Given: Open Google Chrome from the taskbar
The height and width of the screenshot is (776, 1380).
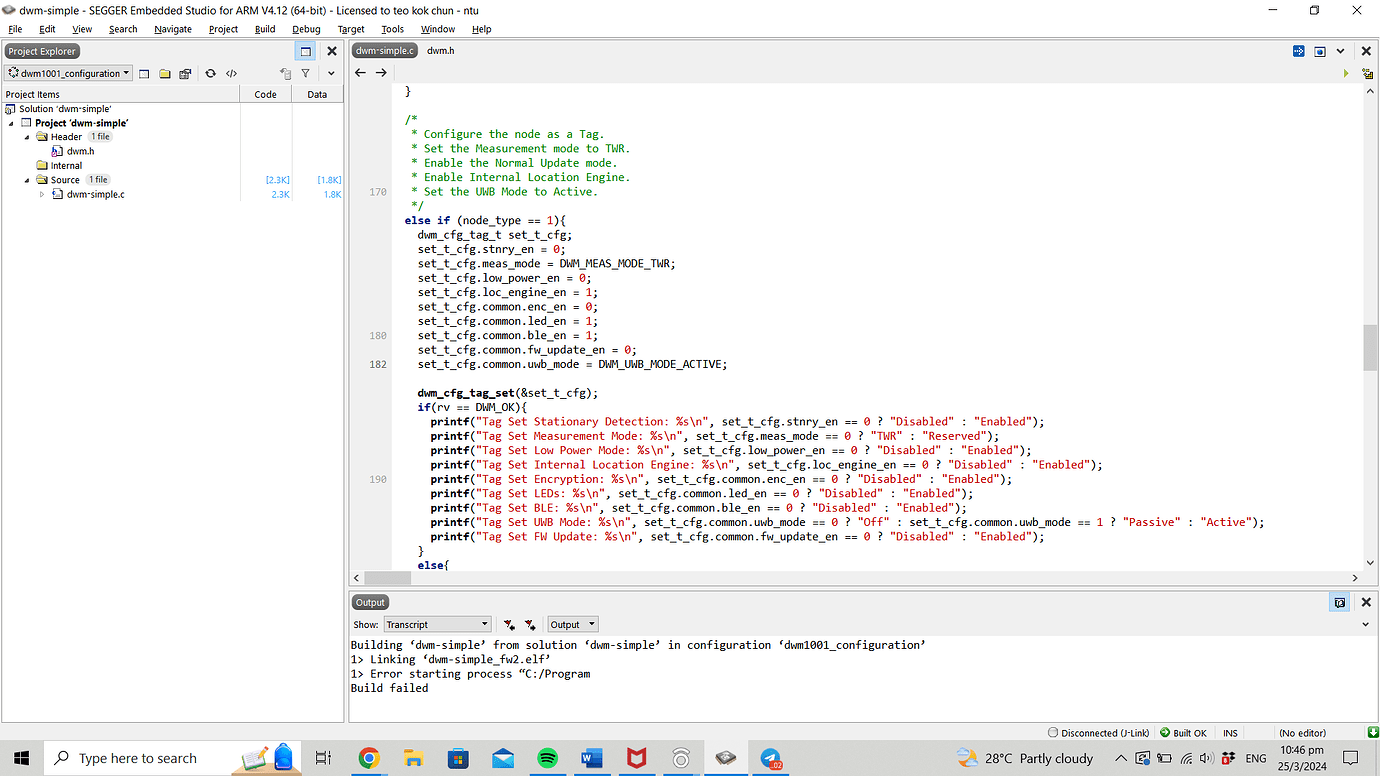Looking at the screenshot, I should 369,758.
